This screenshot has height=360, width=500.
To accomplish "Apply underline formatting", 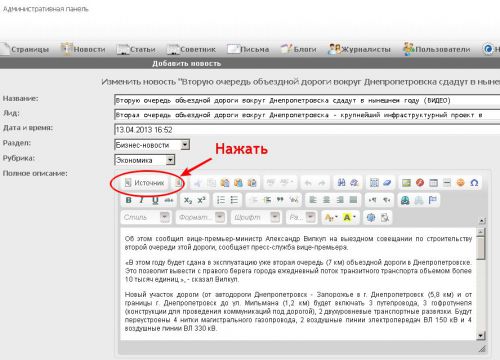I will click(x=155, y=200).
